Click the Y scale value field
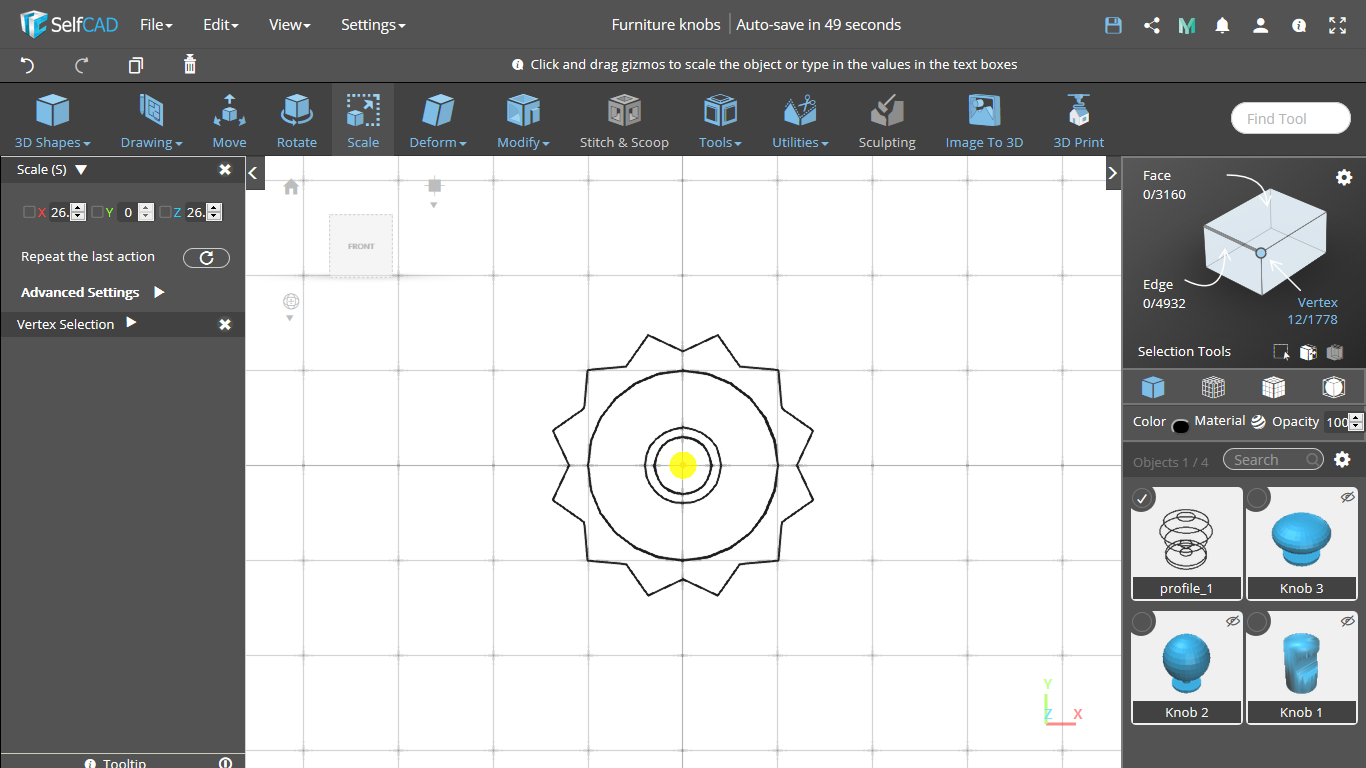The height and width of the screenshot is (768, 1366). pos(128,212)
